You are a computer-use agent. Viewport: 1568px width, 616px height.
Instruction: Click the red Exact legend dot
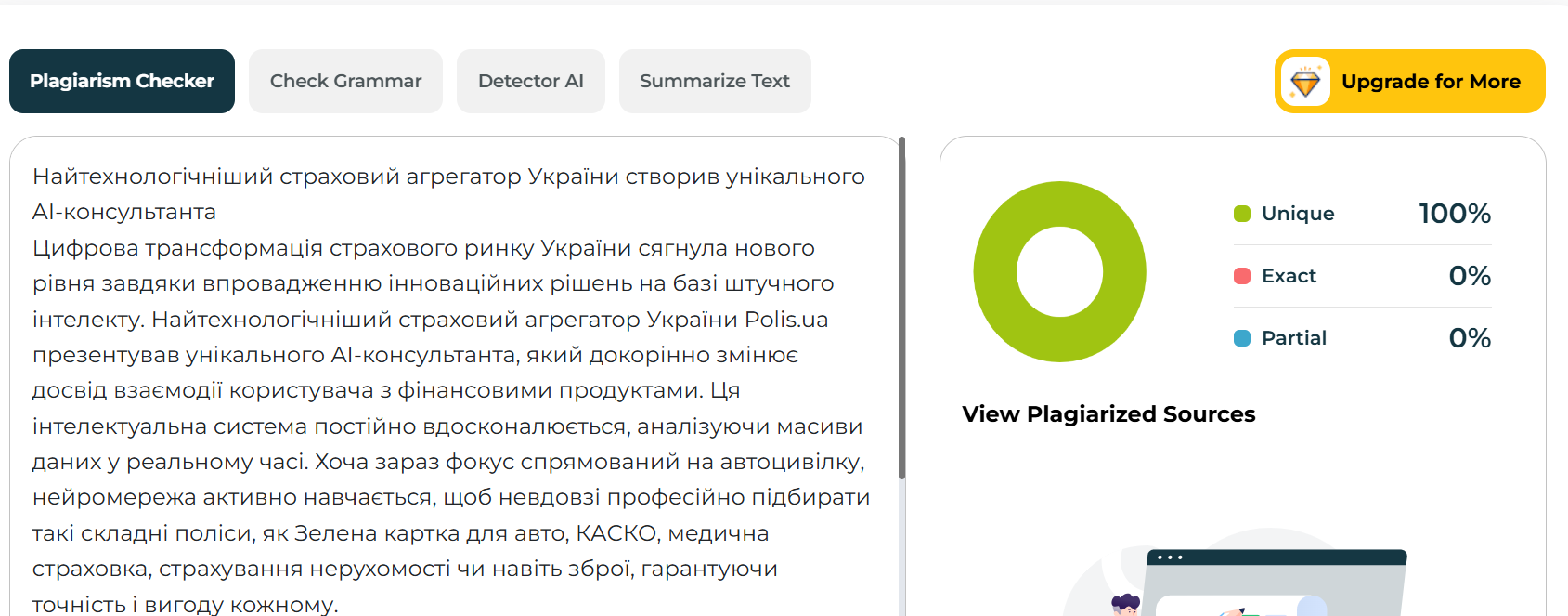[1242, 276]
